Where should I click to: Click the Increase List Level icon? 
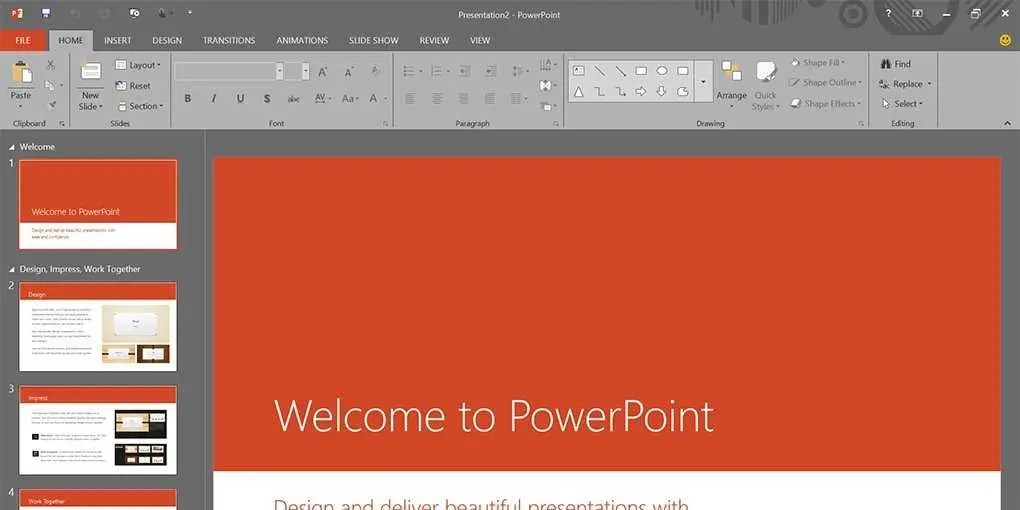[490, 71]
